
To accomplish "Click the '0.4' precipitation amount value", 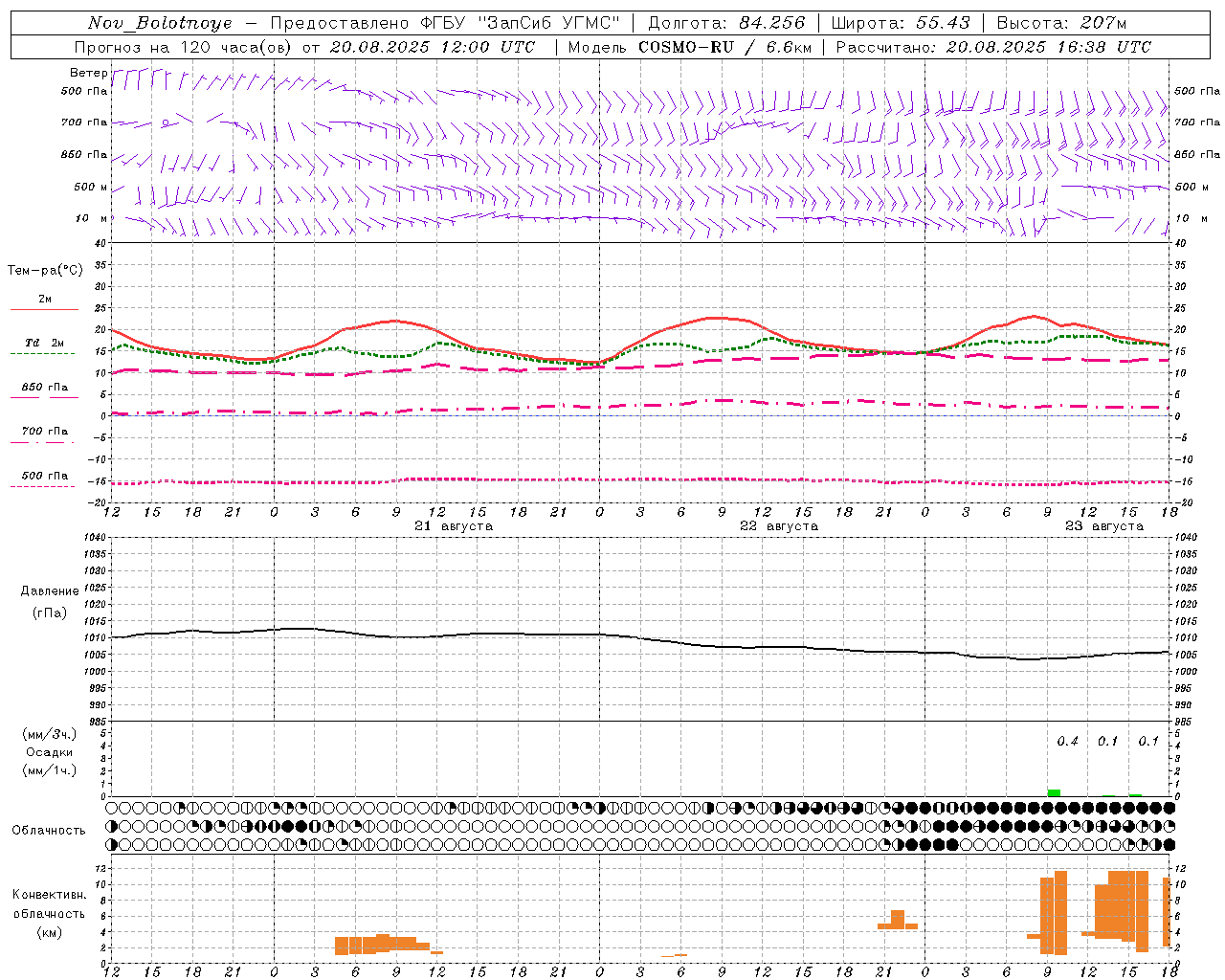I will click(1067, 741).
